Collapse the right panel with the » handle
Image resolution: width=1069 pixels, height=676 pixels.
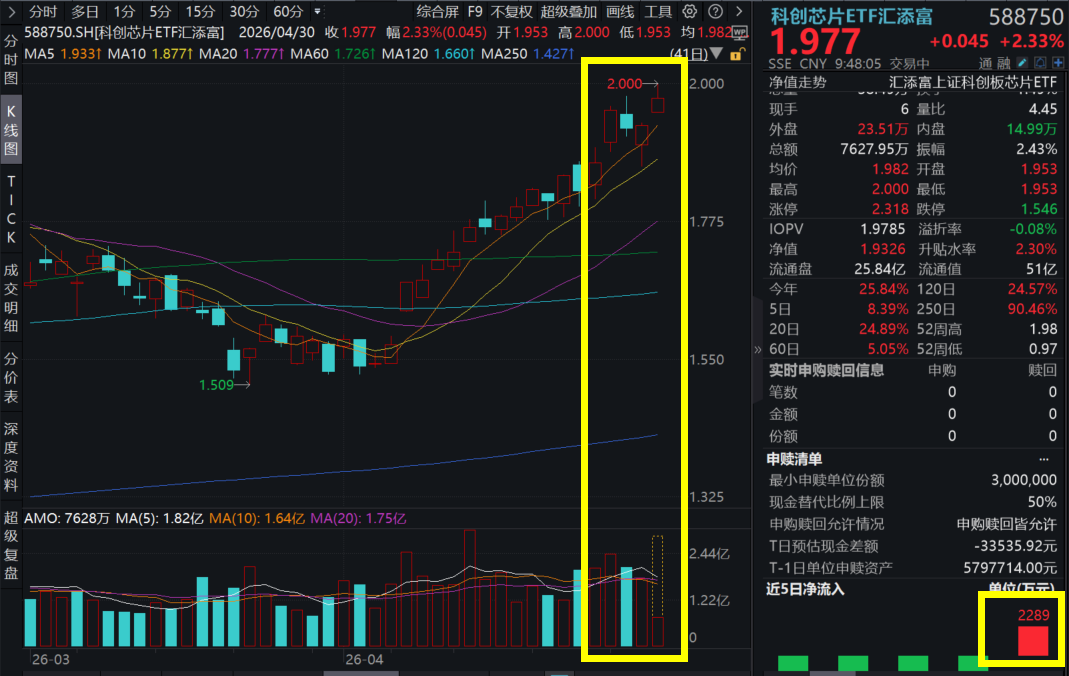tap(757, 350)
